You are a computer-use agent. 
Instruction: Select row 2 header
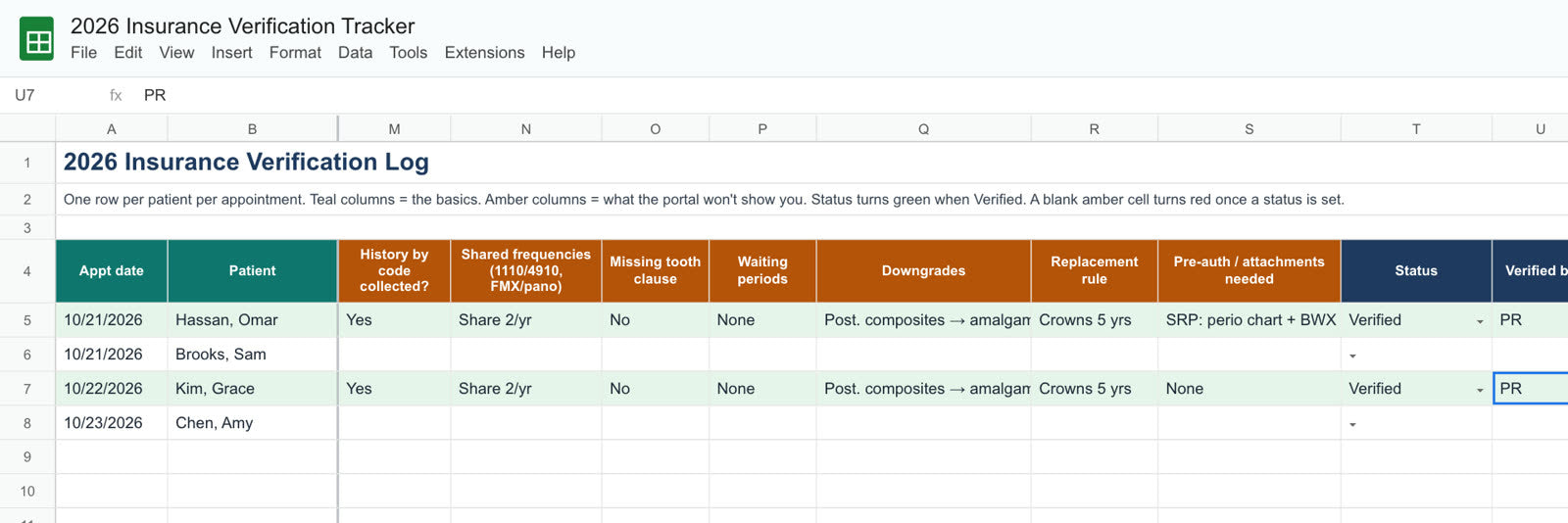click(x=27, y=200)
